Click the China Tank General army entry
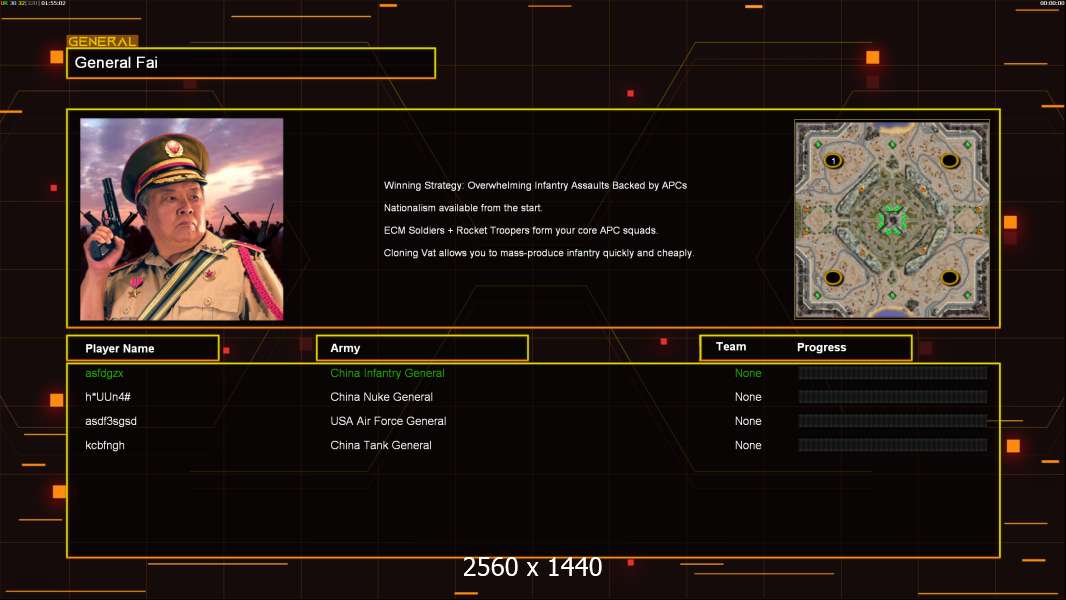Viewport: 1066px width, 600px height. point(381,445)
